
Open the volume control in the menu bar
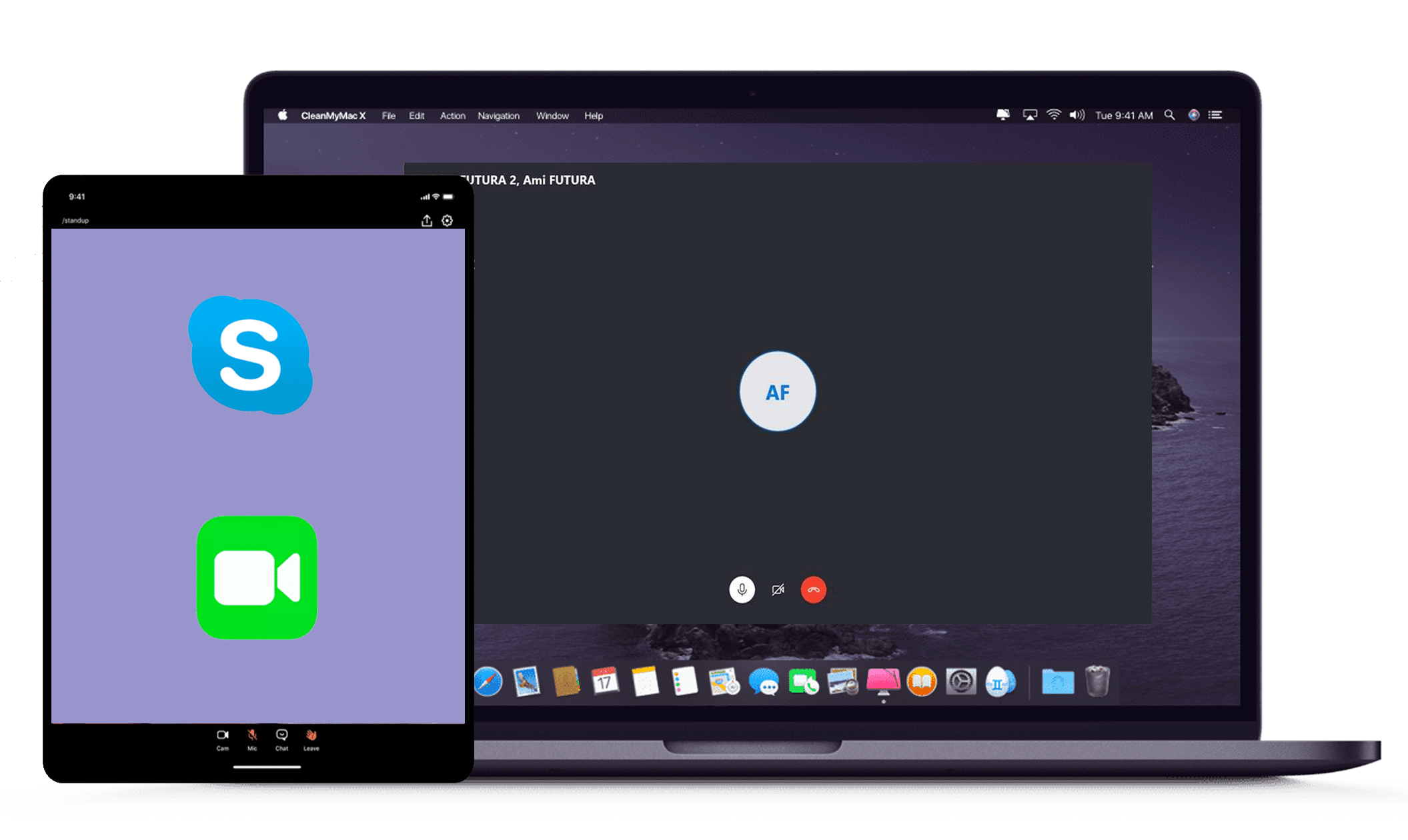1077,115
